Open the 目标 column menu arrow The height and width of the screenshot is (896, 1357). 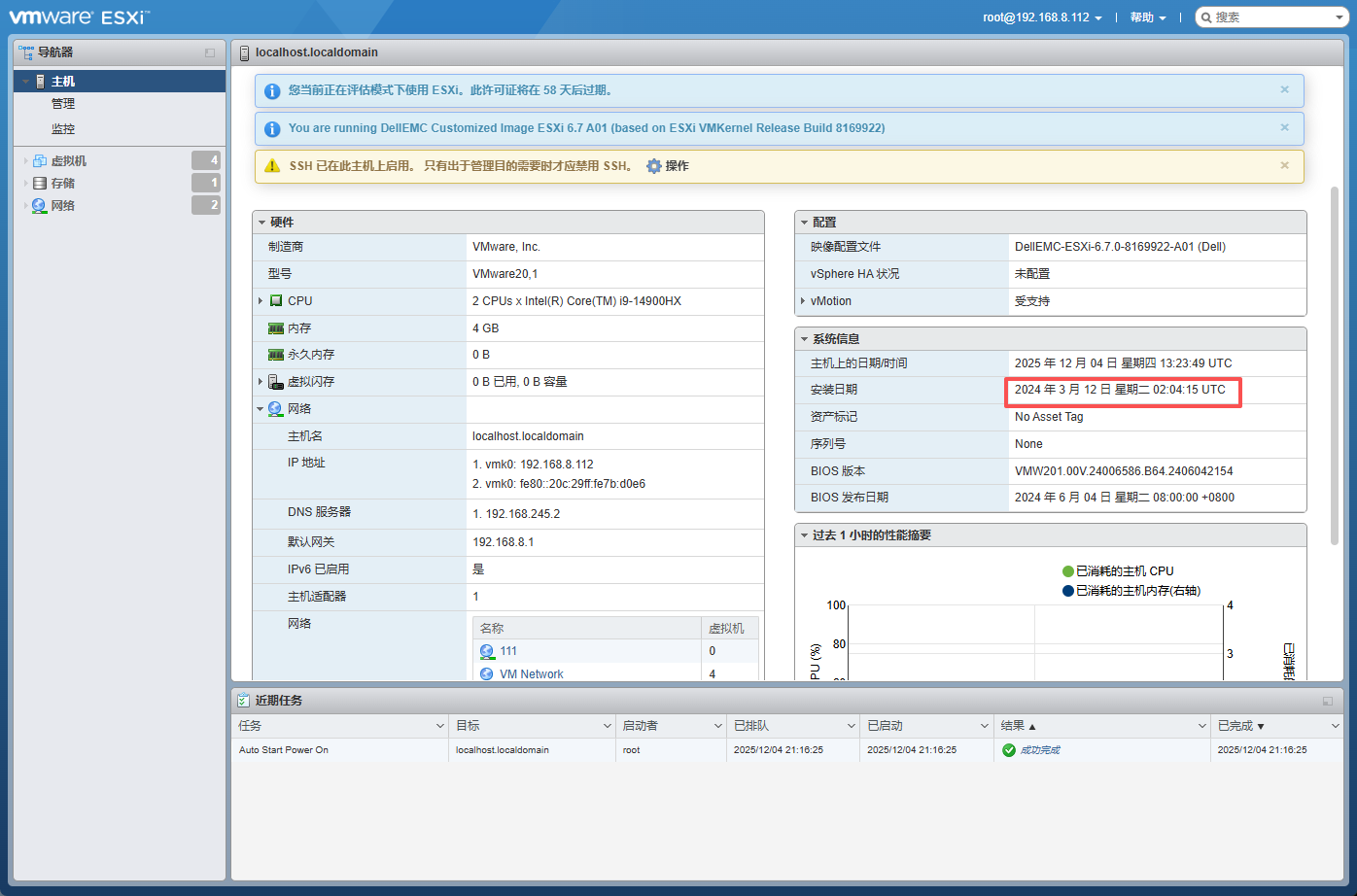[x=608, y=726]
